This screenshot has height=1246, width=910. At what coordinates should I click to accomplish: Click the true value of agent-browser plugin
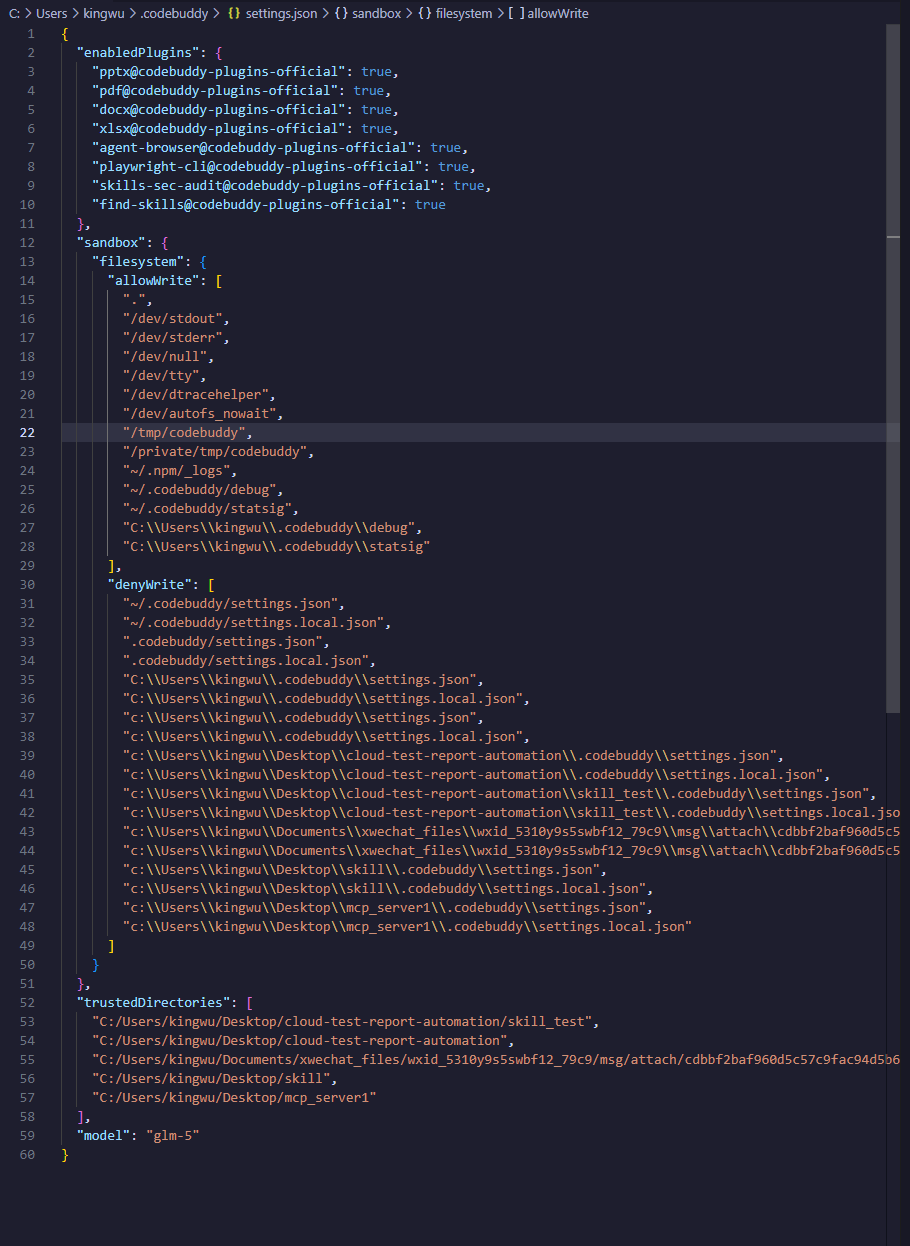446,147
